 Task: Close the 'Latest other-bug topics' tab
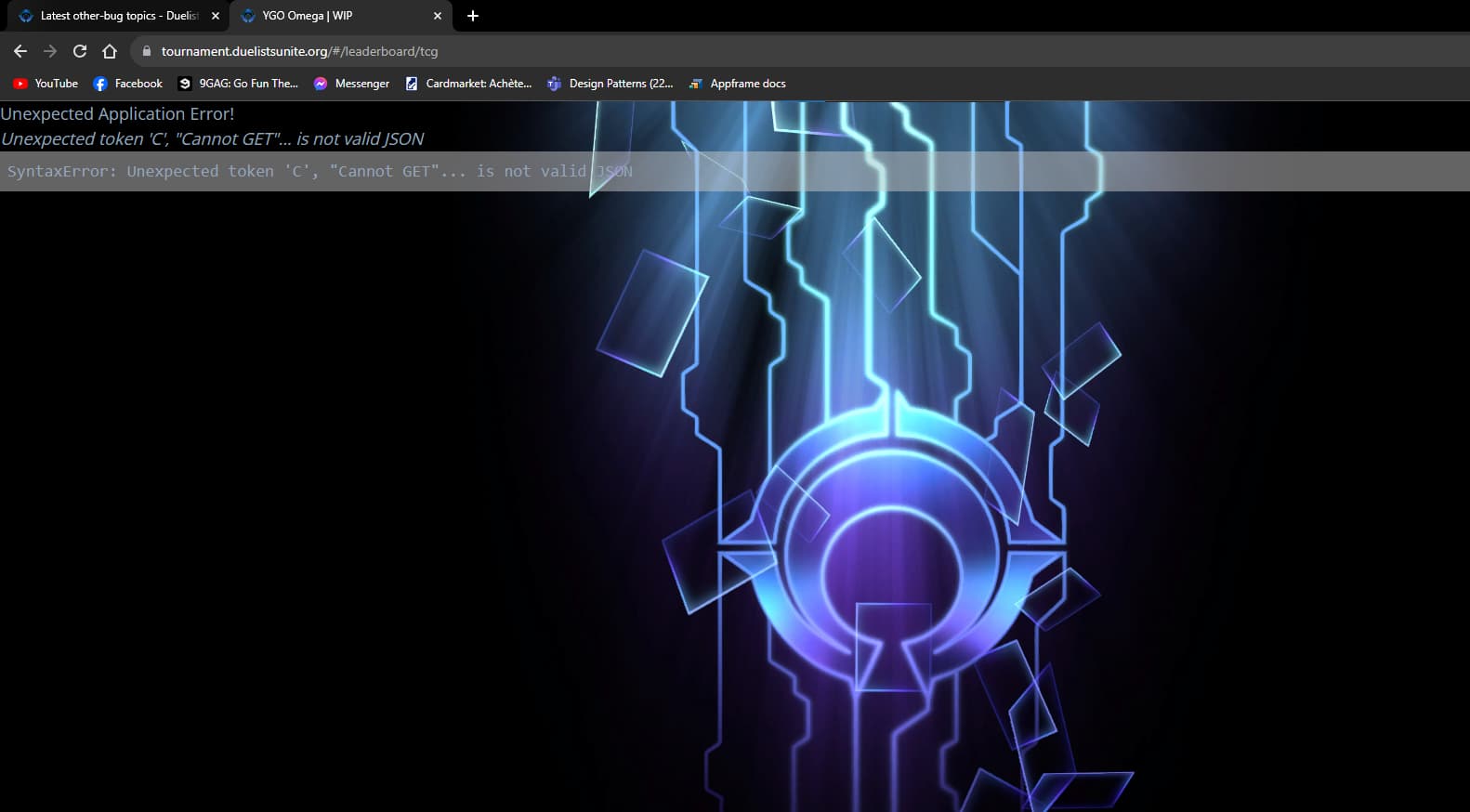tap(216, 16)
